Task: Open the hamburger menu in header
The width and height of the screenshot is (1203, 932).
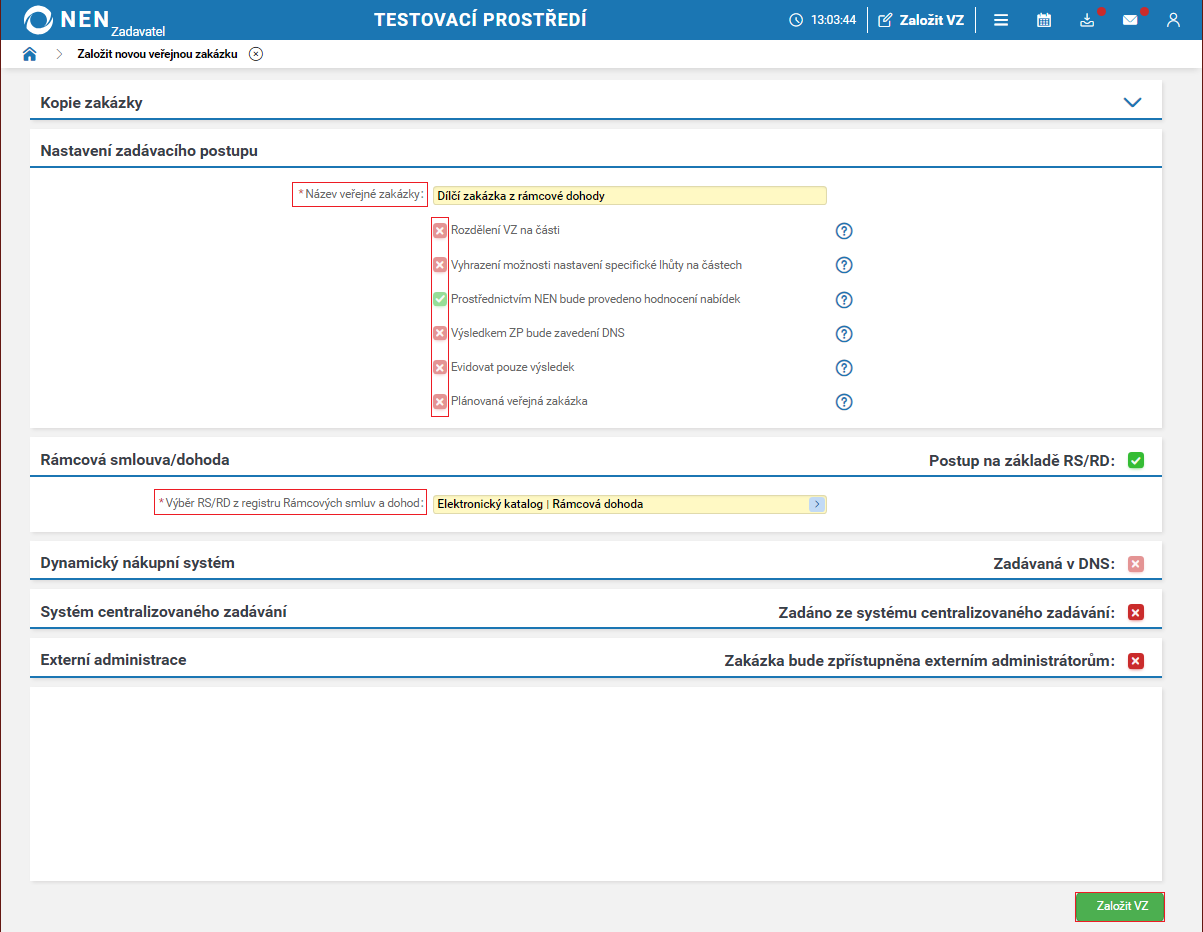Action: point(1001,20)
